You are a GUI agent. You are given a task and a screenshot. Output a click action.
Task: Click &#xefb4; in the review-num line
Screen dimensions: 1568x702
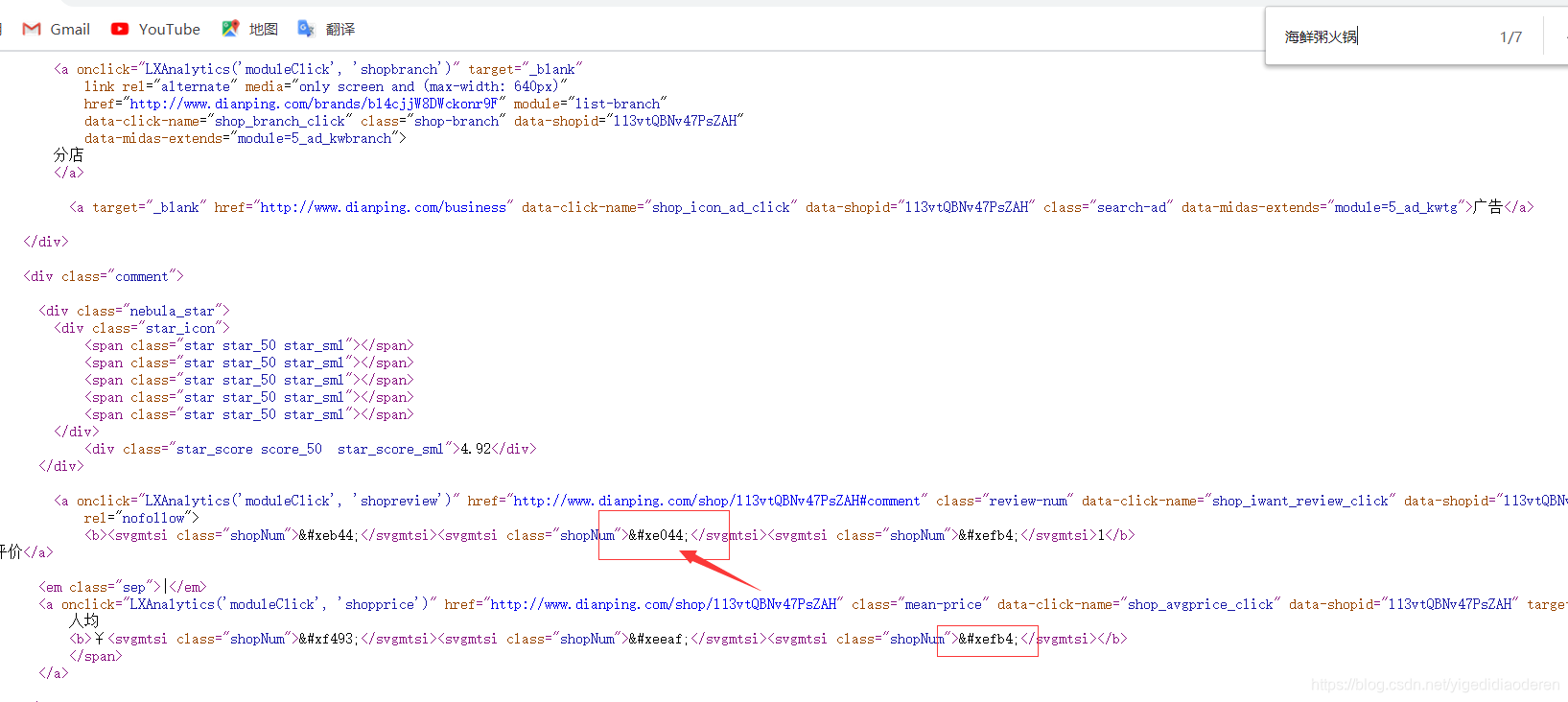click(x=987, y=535)
